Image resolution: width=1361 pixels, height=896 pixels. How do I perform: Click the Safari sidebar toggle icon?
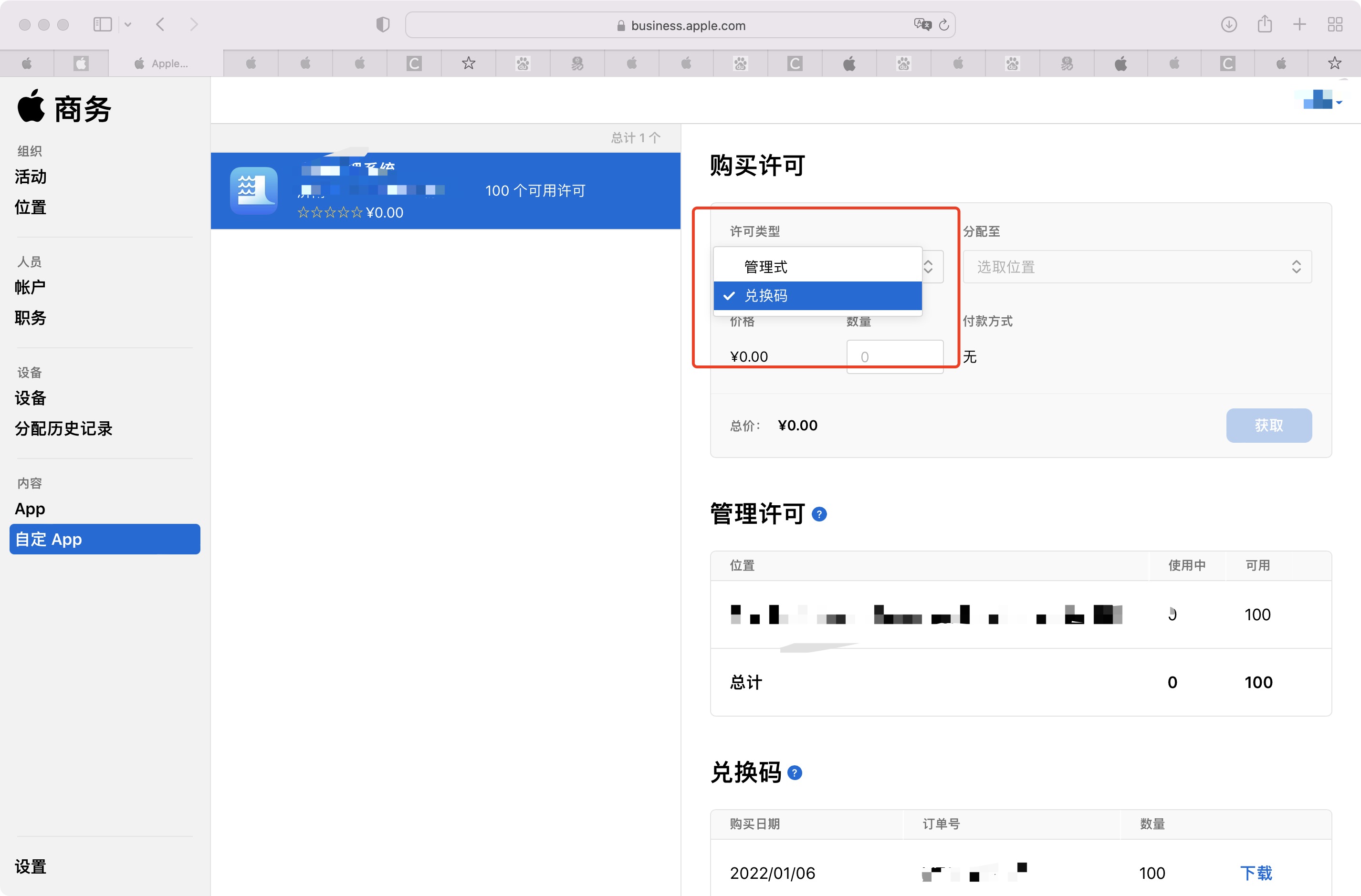pyautogui.click(x=102, y=25)
